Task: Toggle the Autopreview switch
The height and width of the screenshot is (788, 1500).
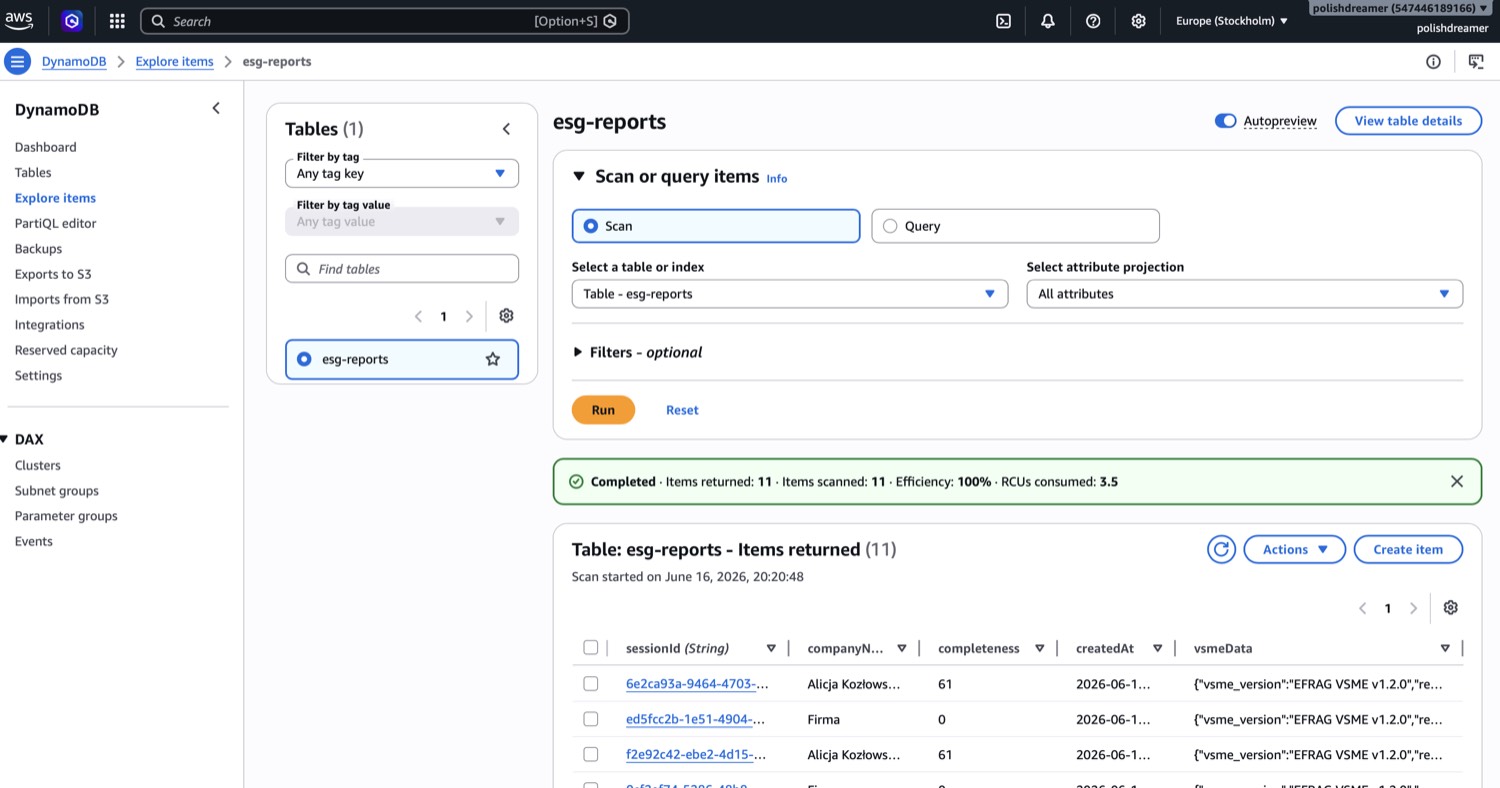Action: [1225, 121]
